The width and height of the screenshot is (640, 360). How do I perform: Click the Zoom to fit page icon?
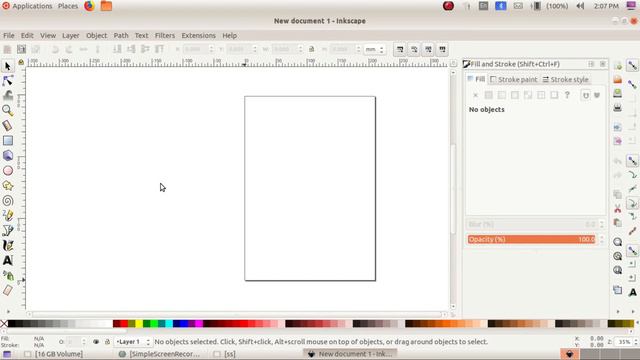point(618,270)
